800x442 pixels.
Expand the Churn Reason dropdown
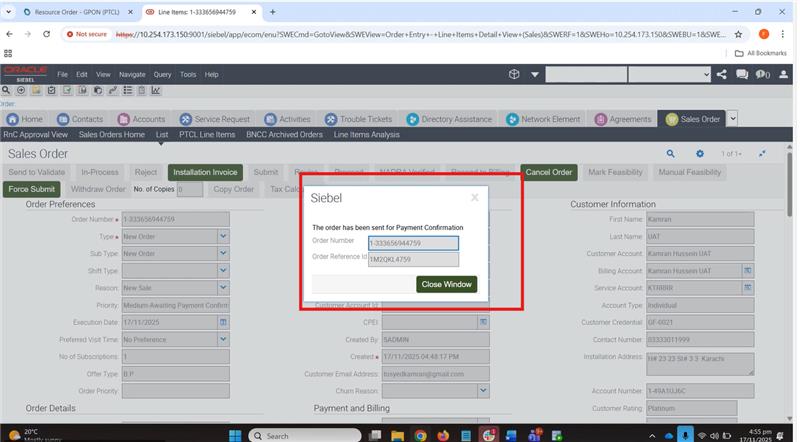point(484,391)
